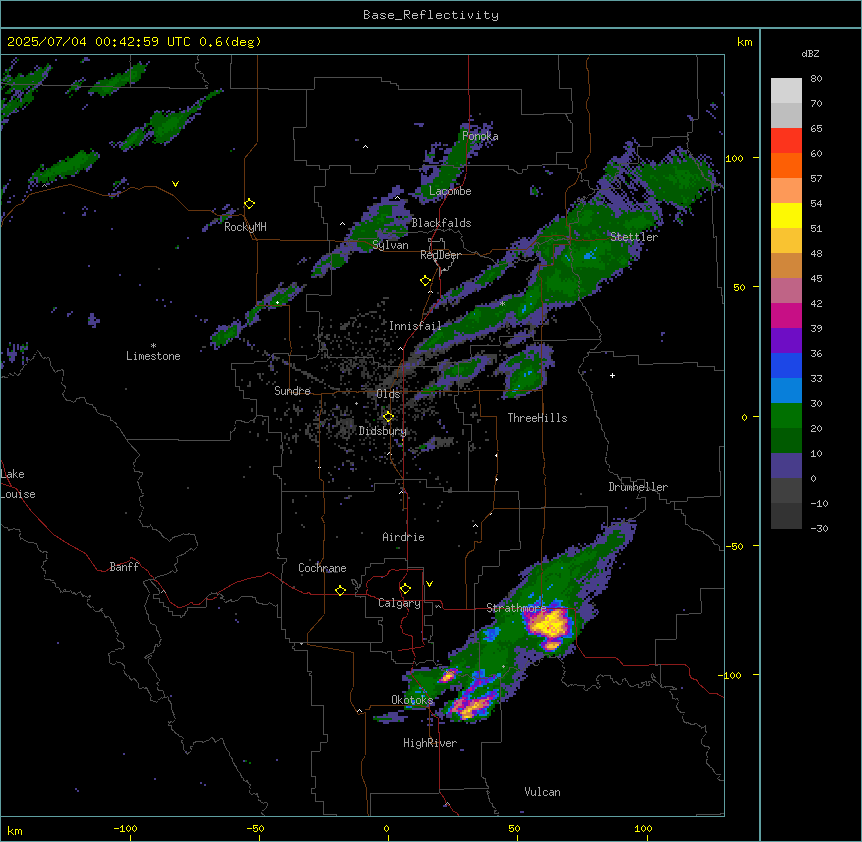Click the -100 tick label on the right axis

pyautogui.click(x=731, y=675)
